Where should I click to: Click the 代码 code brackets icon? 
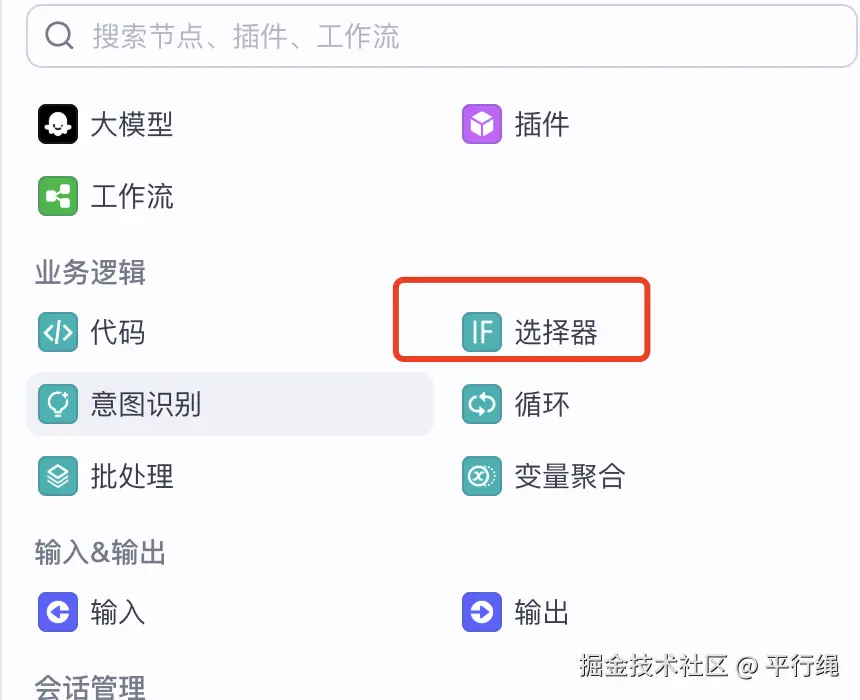tap(58, 332)
